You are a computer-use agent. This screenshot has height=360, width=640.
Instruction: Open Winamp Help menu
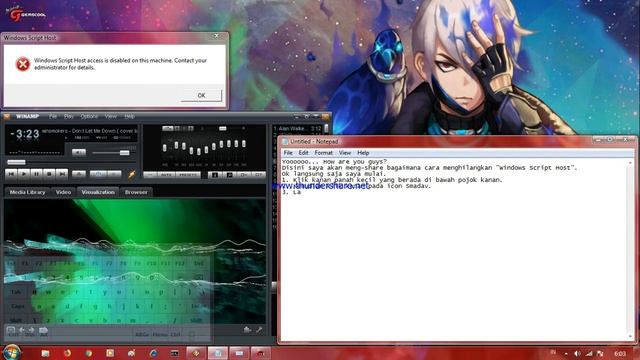point(129,116)
